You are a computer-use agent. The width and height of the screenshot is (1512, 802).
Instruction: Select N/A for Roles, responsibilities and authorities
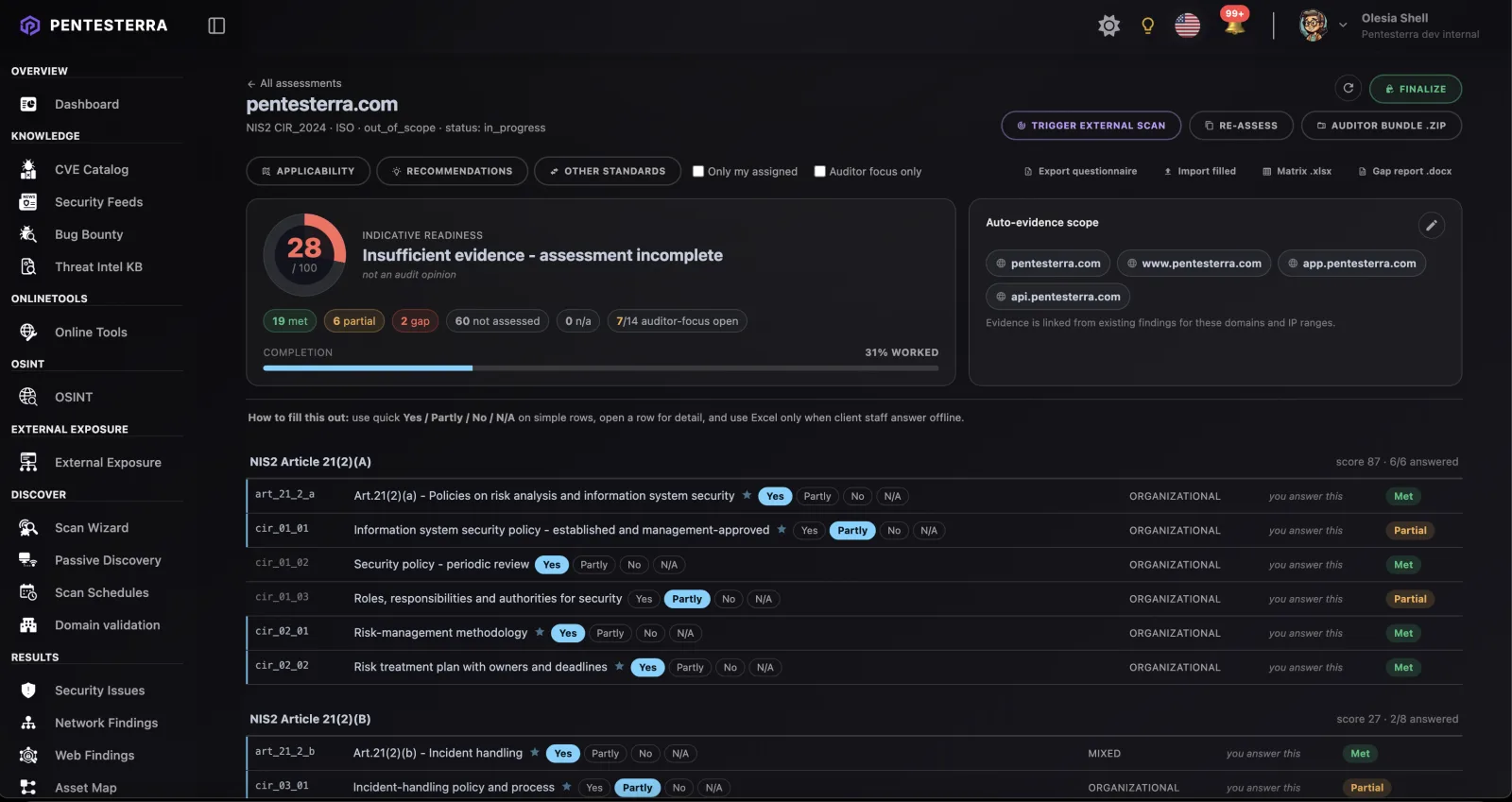[x=764, y=599]
